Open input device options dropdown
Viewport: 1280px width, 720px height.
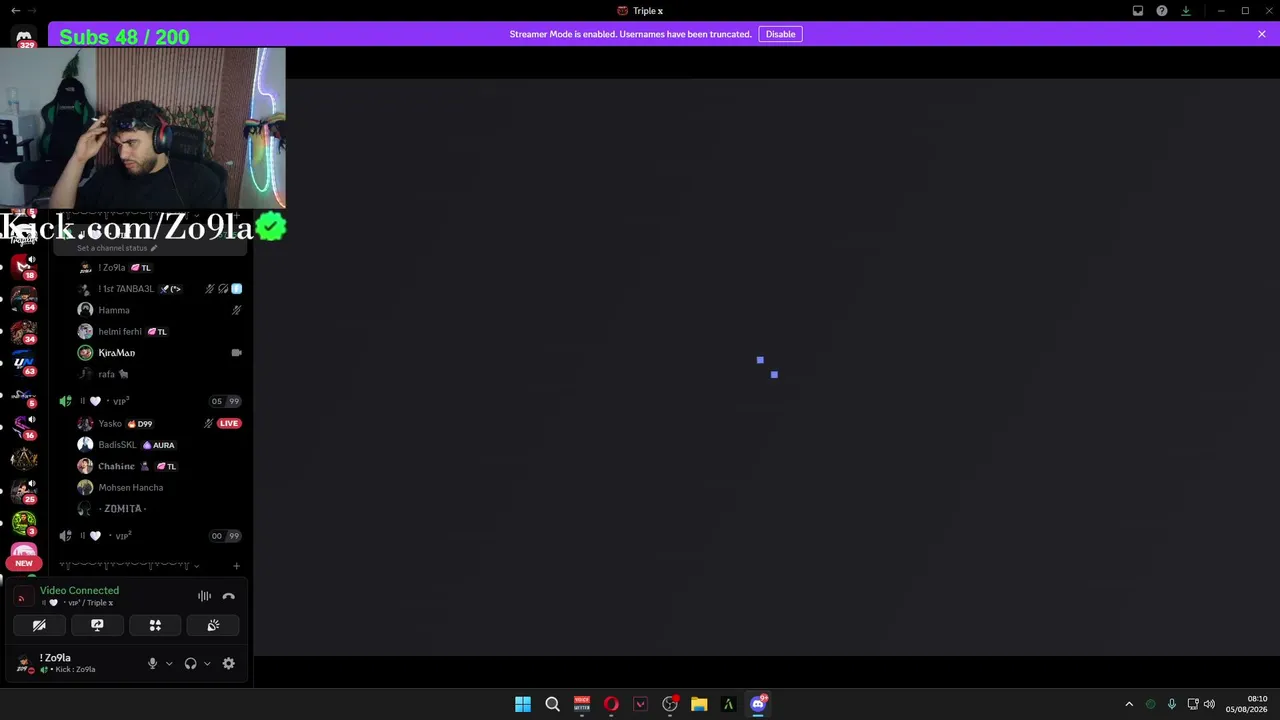(x=169, y=663)
